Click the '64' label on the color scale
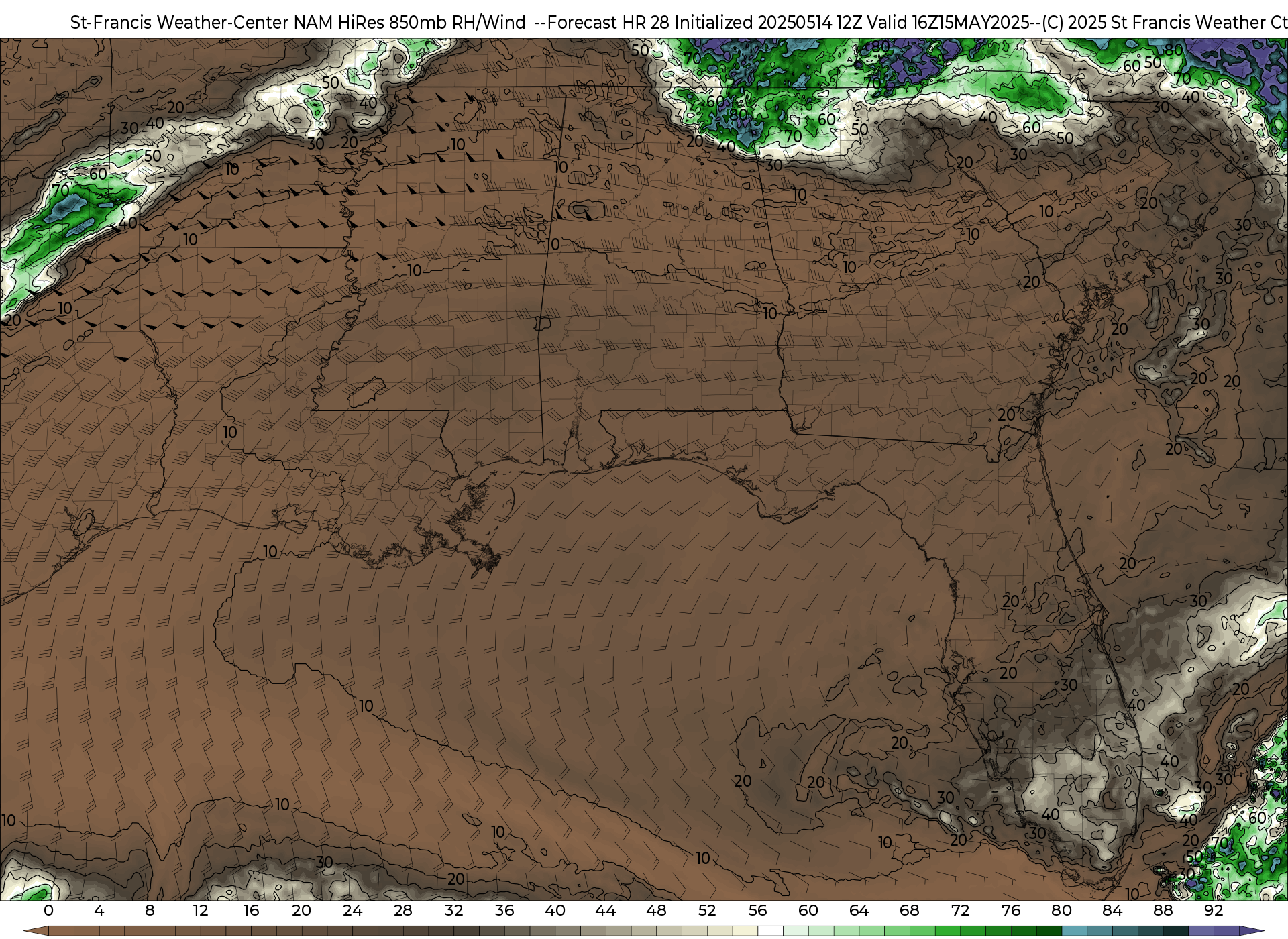 tap(859, 911)
